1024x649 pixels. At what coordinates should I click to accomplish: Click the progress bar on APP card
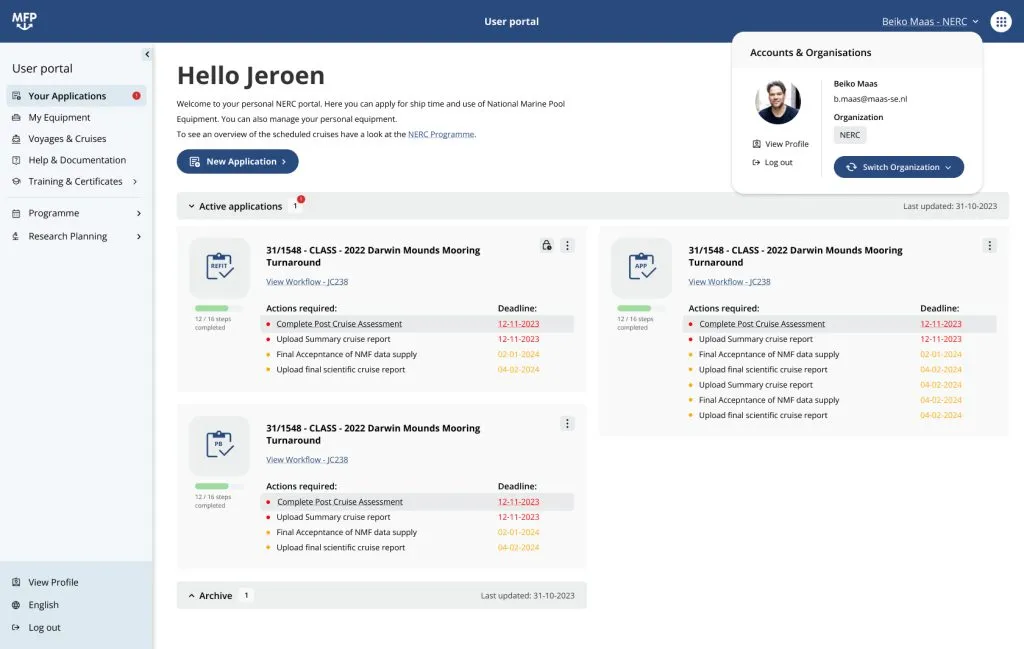(x=641, y=308)
